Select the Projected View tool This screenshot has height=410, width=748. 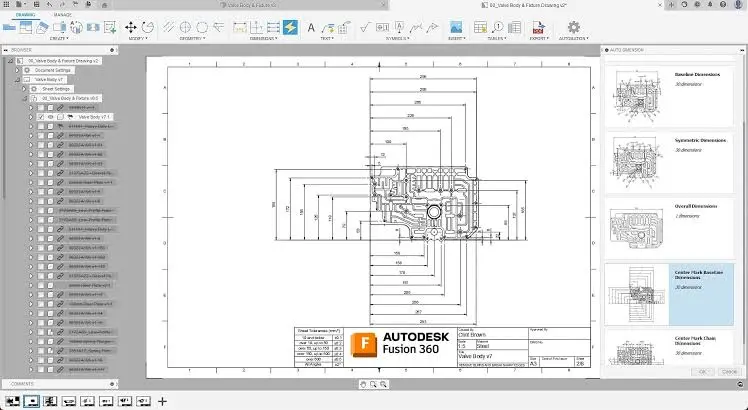(26, 27)
